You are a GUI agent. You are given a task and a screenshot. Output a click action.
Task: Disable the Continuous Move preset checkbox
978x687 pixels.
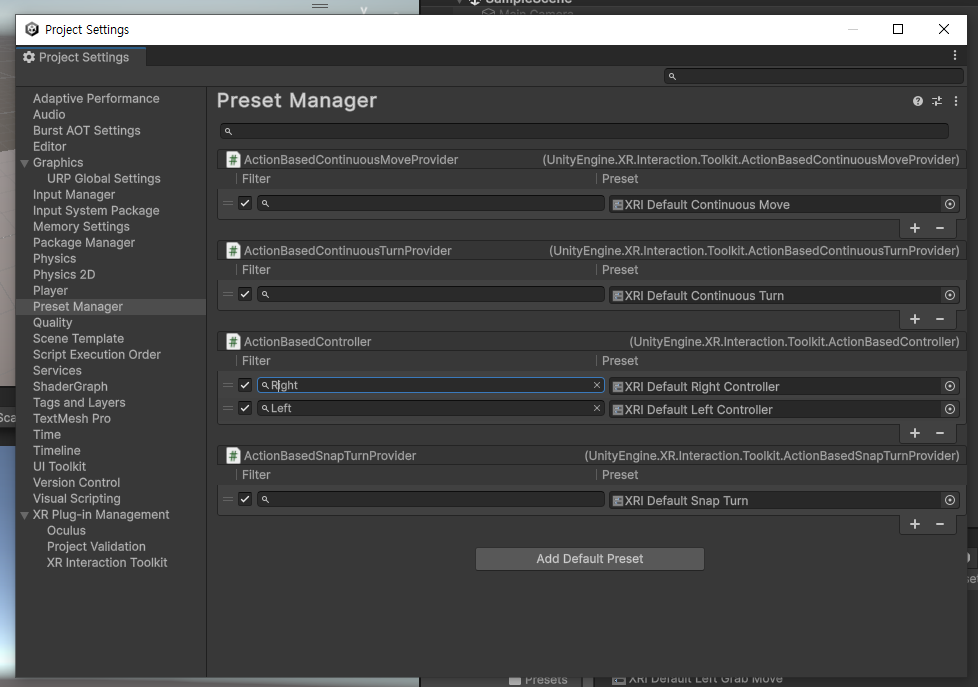(245, 203)
